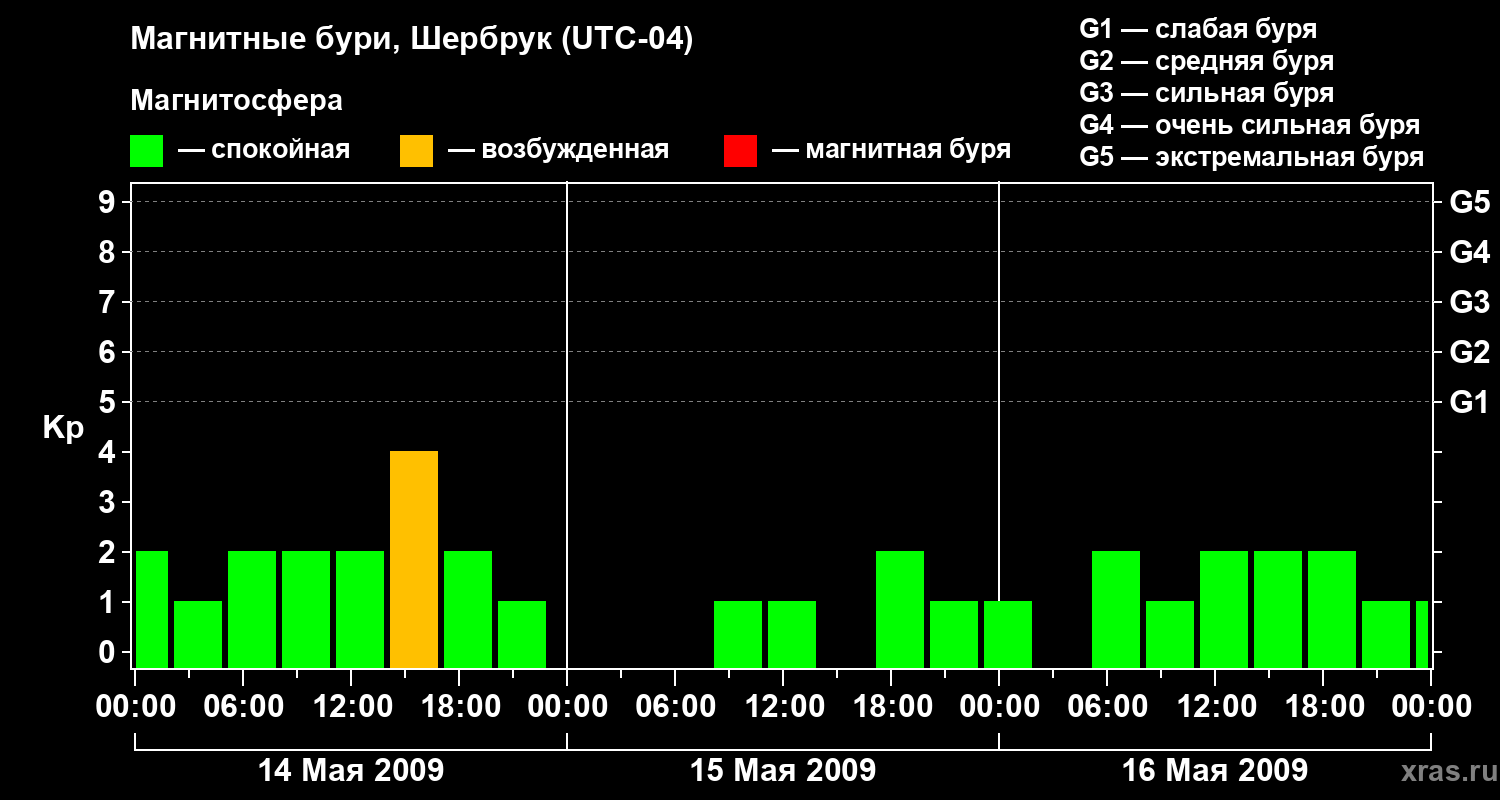Select the orange Kp 4 bar on 14 Мая

(x=414, y=559)
